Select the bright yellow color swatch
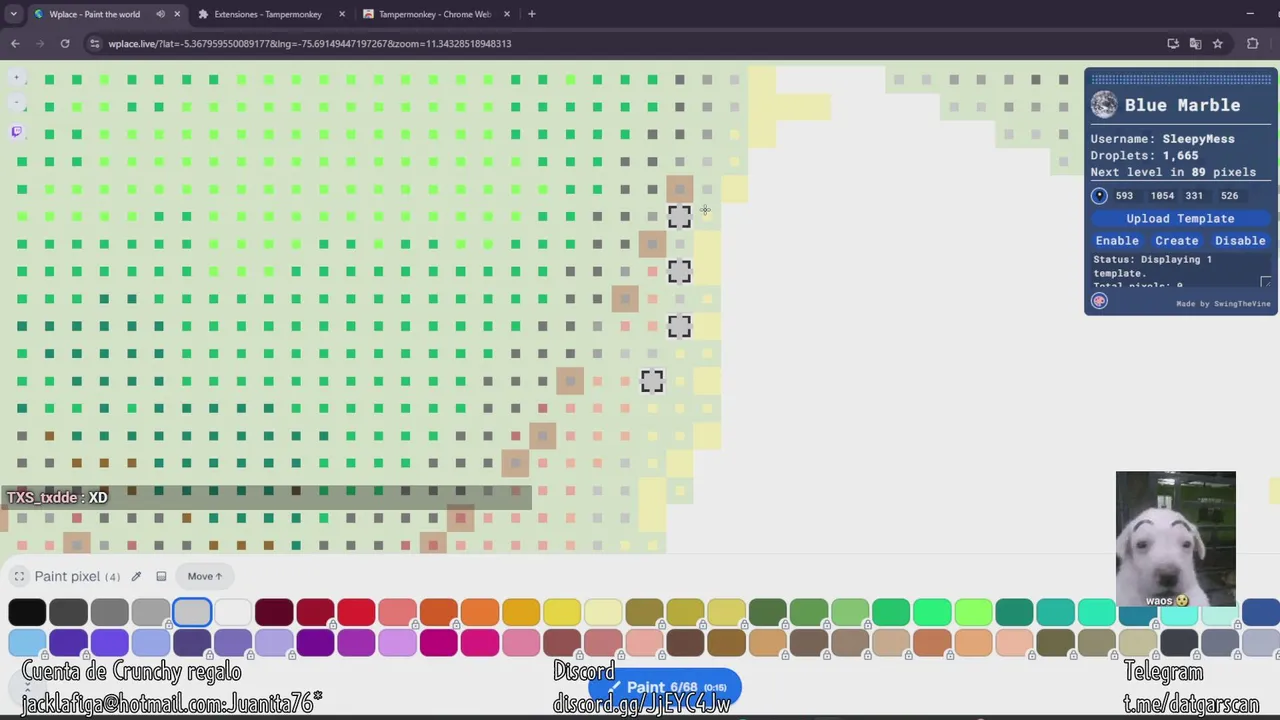Screen dimensions: 1280x720 (560, 612)
